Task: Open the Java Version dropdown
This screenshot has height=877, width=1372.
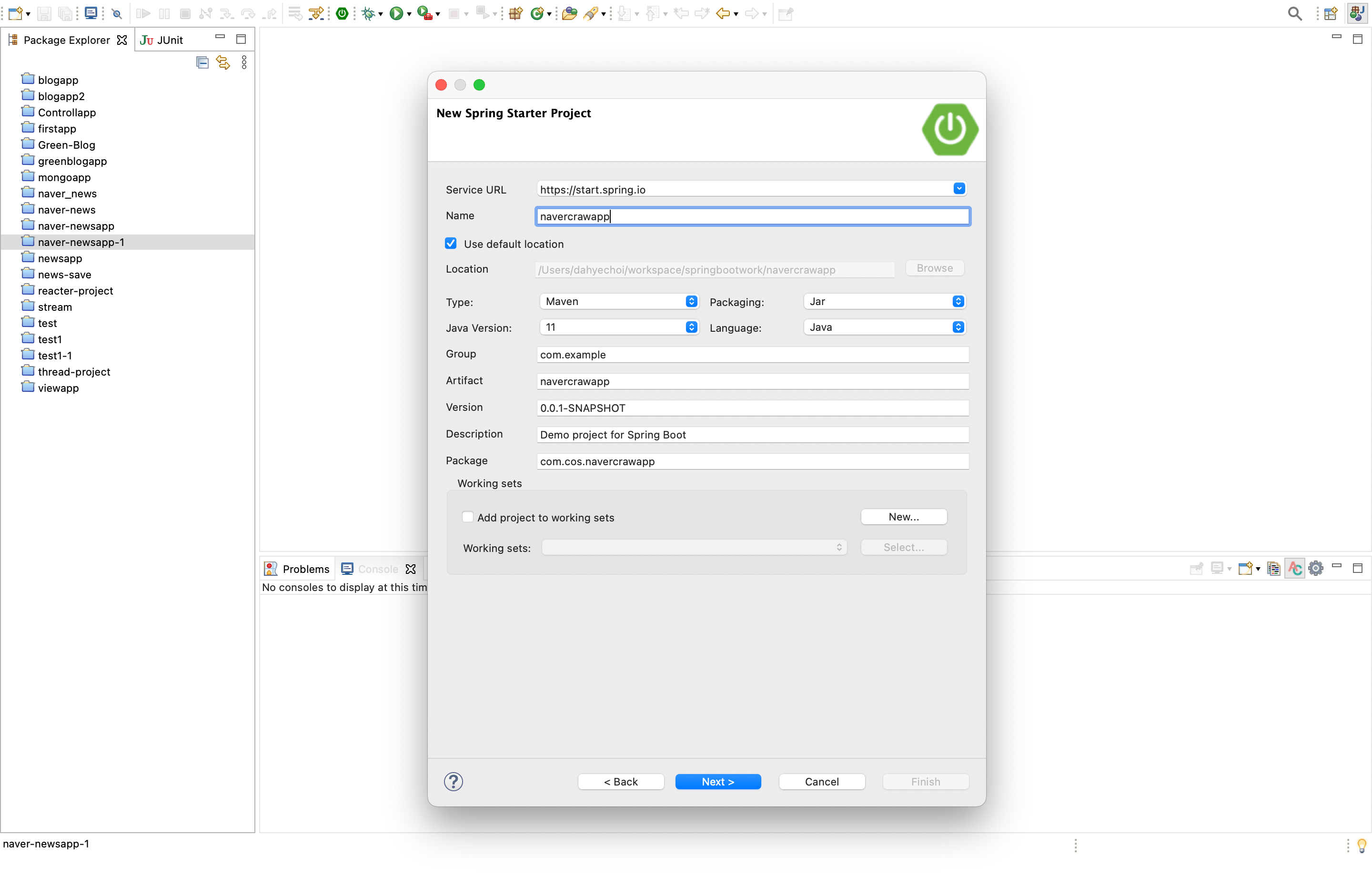Action: point(619,327)
